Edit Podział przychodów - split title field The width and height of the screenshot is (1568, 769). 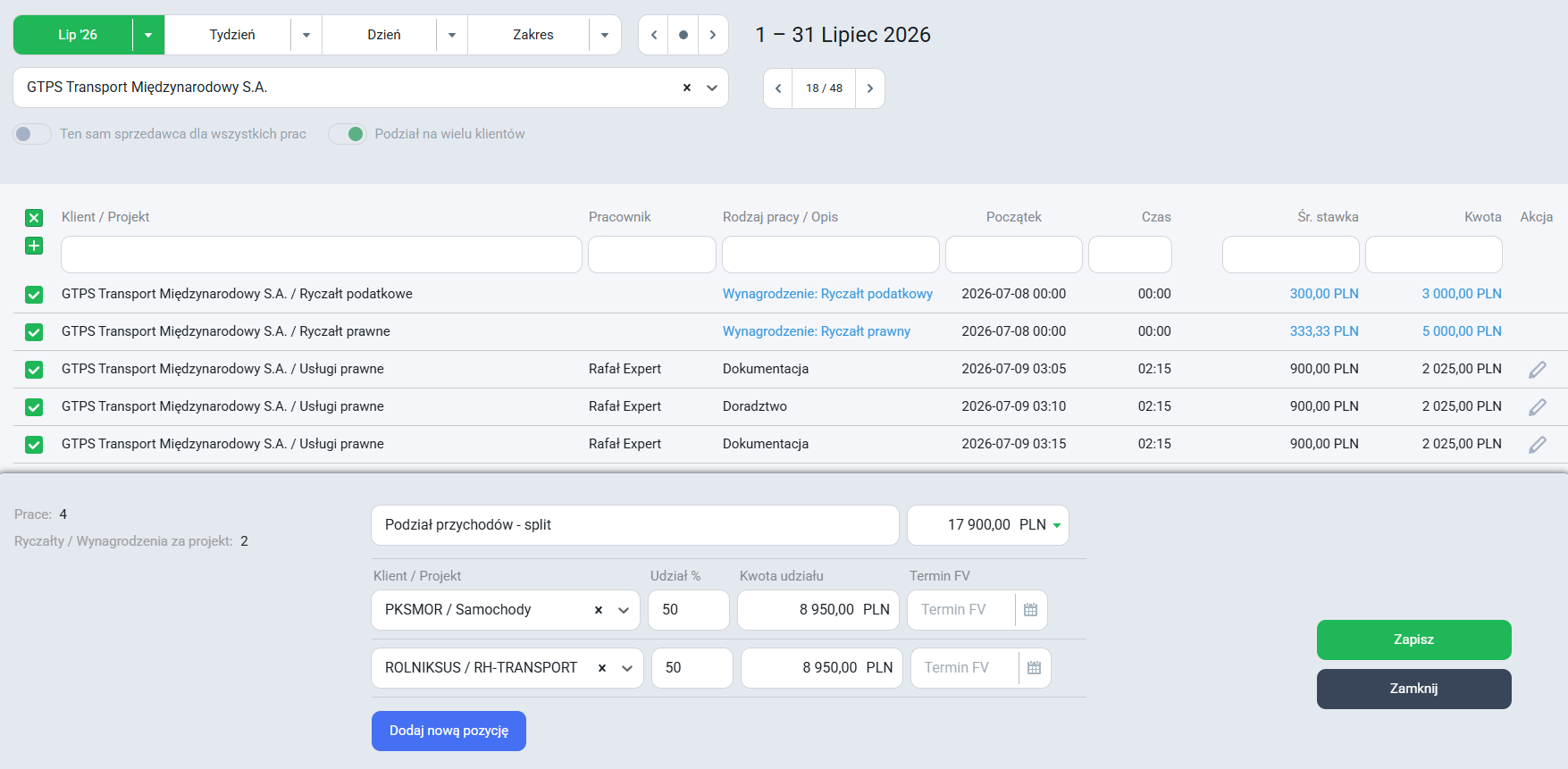(635, 525)
